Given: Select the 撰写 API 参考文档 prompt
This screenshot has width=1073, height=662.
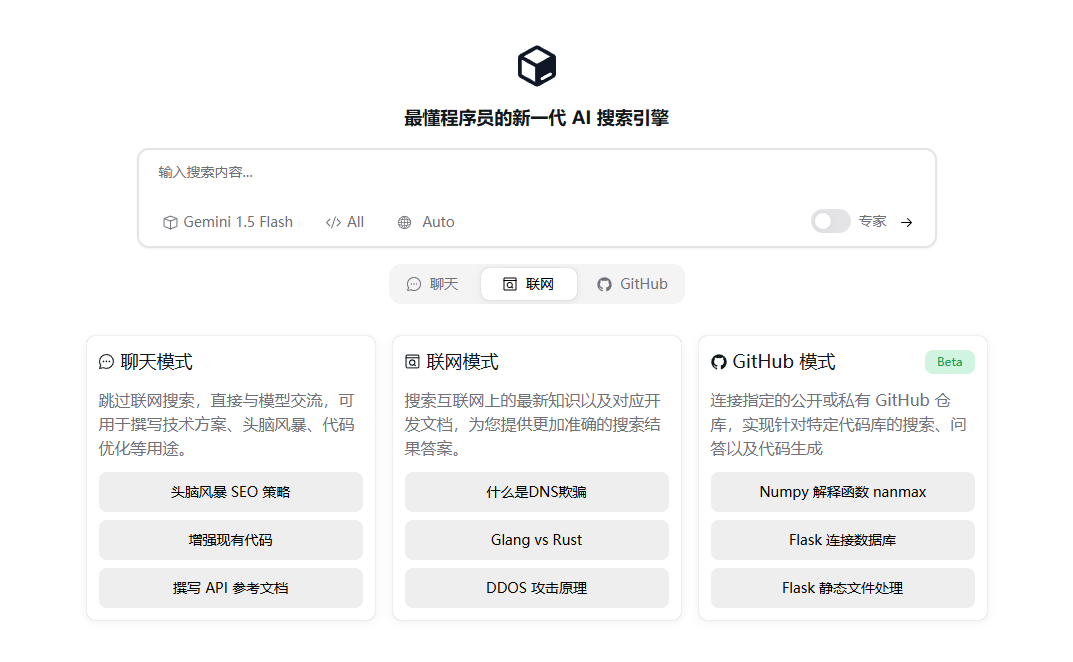Looking at the screenshot, I should click(231, 588).
